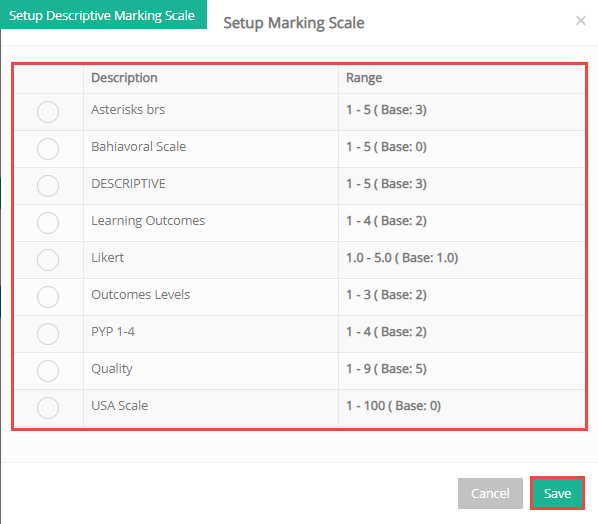This screenshot has width=598, height=524.
Task: Close the Setup Marking Scale dialog
Action: pos(580,21)
